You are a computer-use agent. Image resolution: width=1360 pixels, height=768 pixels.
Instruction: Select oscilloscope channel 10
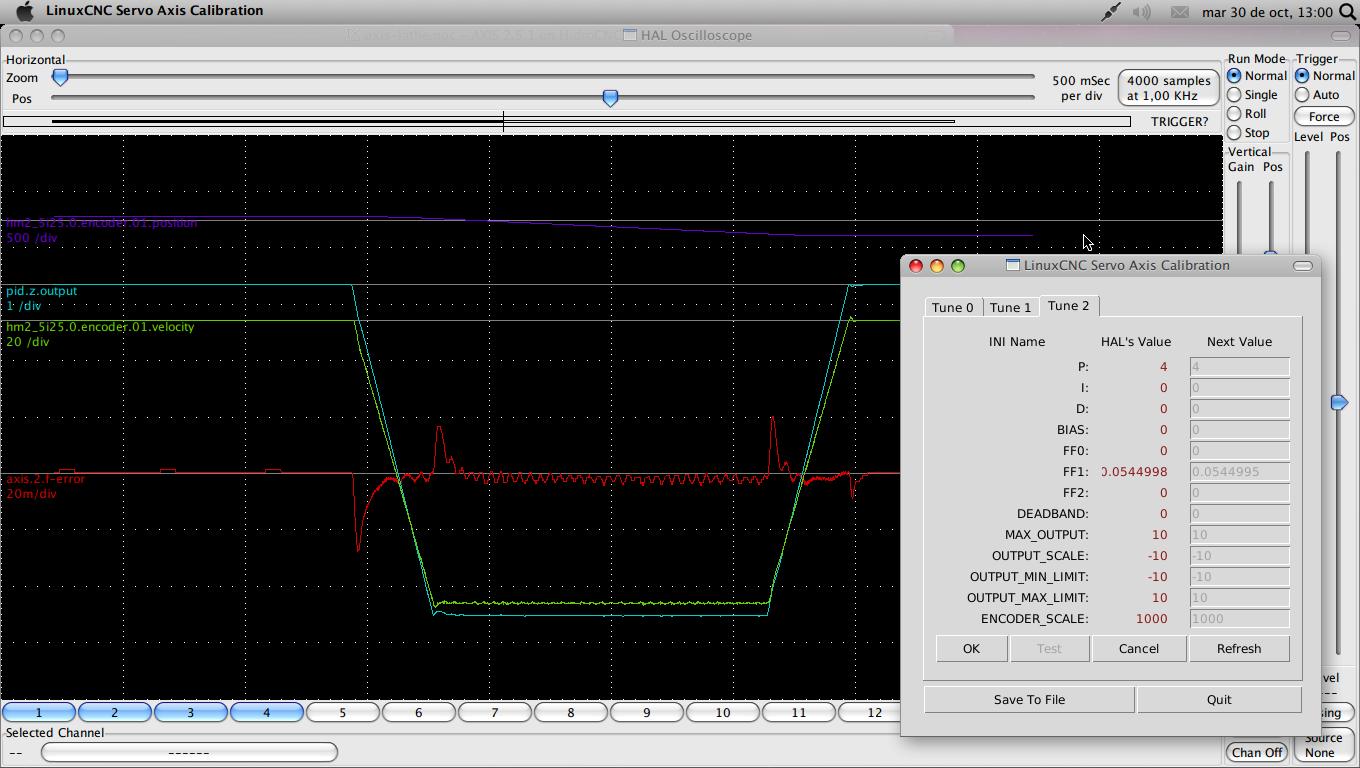point(723,713)
